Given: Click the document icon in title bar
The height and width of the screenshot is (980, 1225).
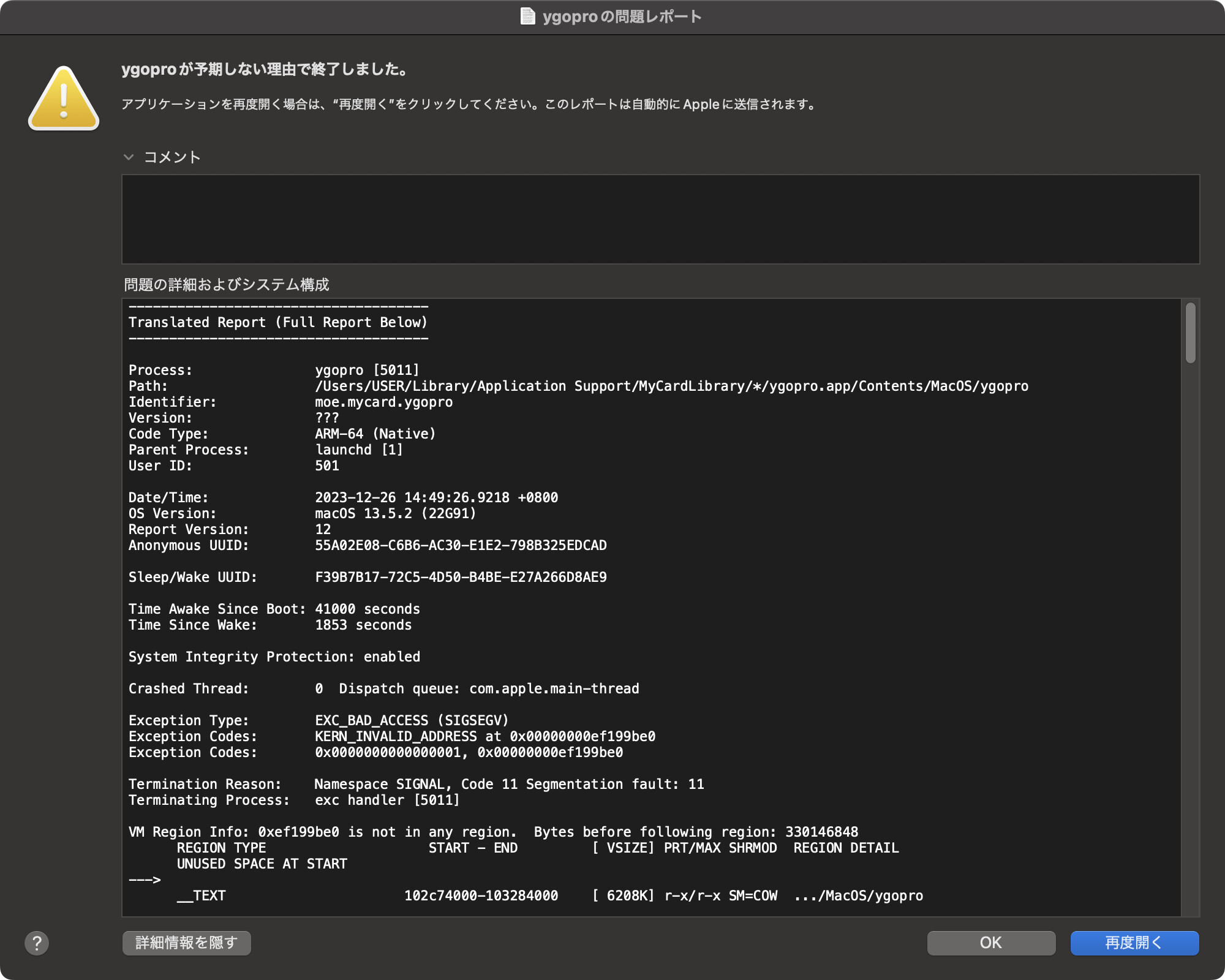Looking at the screenshot, I should point(527,17).
